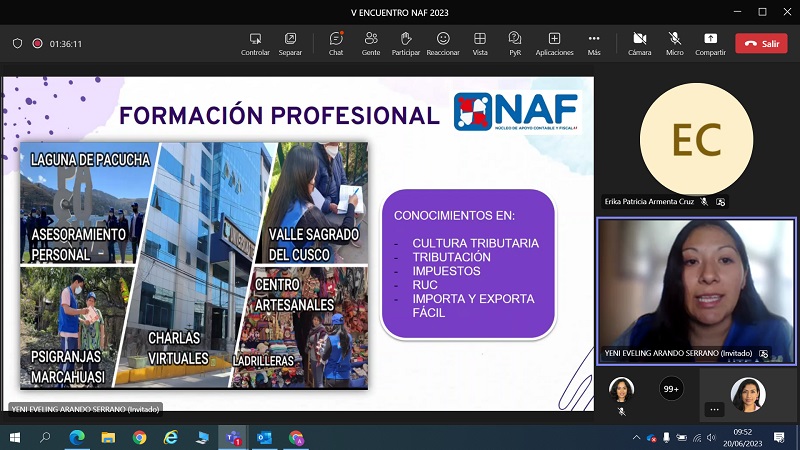Open the PyR questions panel
Viewport: 800px width, 450px height.
[515, 44]
